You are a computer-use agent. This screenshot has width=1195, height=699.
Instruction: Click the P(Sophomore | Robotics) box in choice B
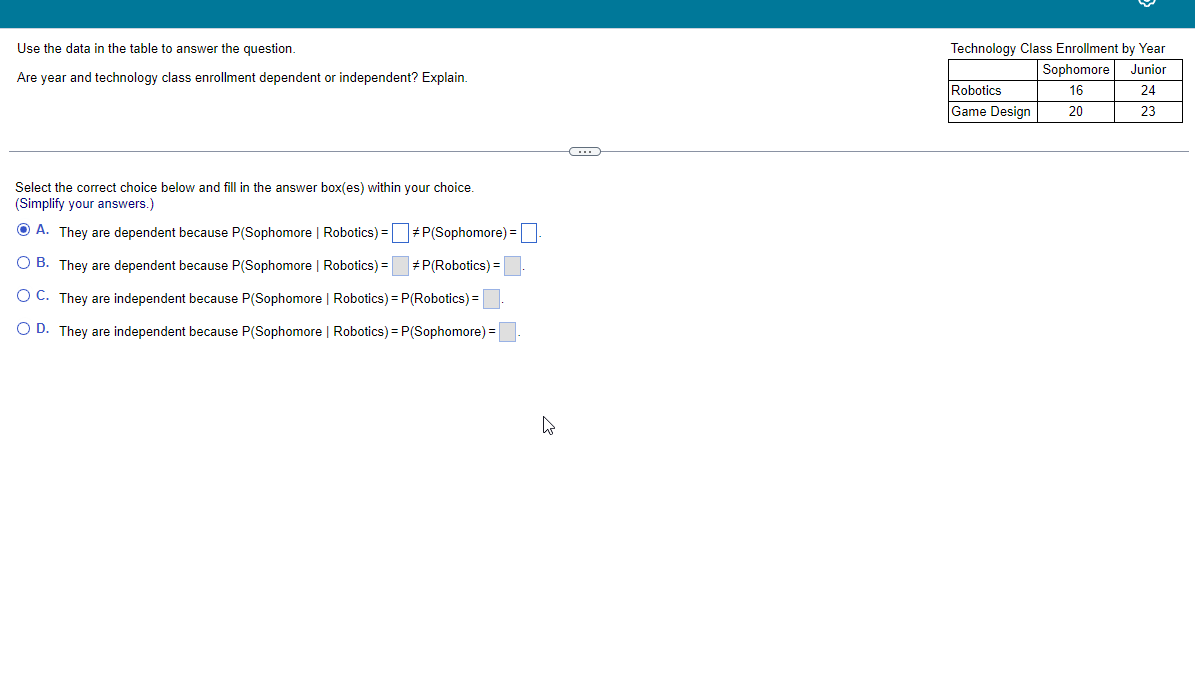(x=399, y=265)
